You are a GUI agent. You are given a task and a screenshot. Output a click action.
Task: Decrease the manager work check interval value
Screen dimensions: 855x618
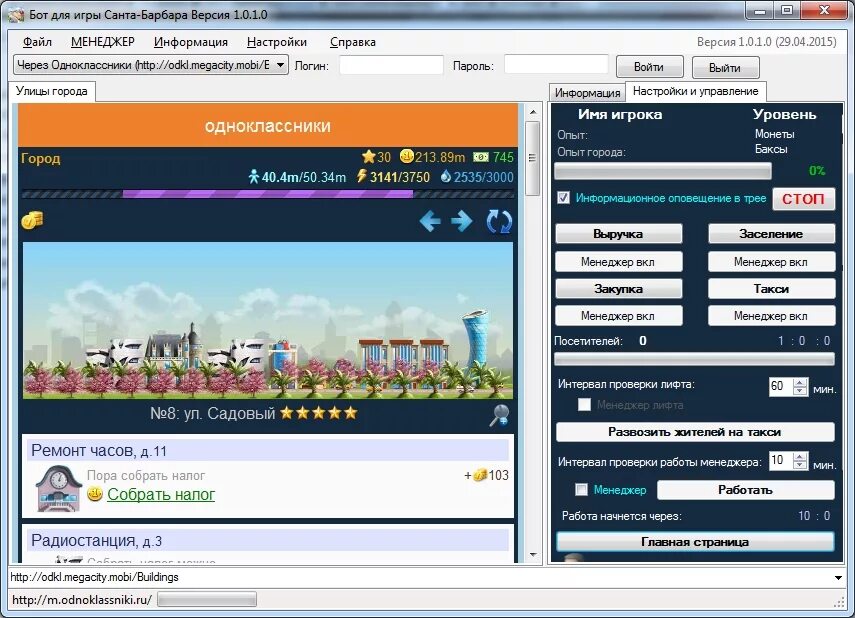pyautogui.click(x=800, y=465)
